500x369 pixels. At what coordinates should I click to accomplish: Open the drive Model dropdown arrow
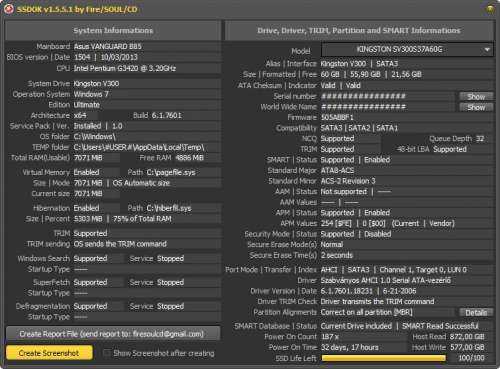tap(487, 50)
